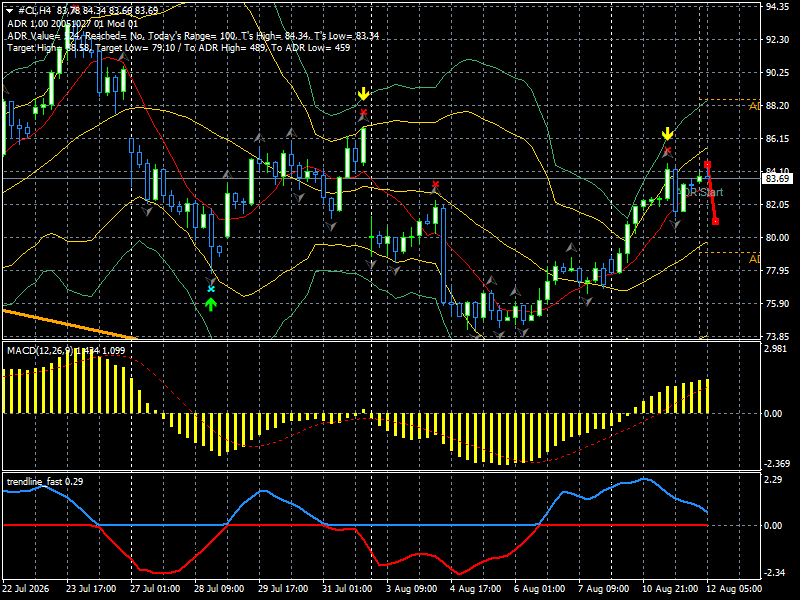This screenshot has height=600, width=800.
Task: Click the 29 Jul 17:00 time label
Action: 283,588
